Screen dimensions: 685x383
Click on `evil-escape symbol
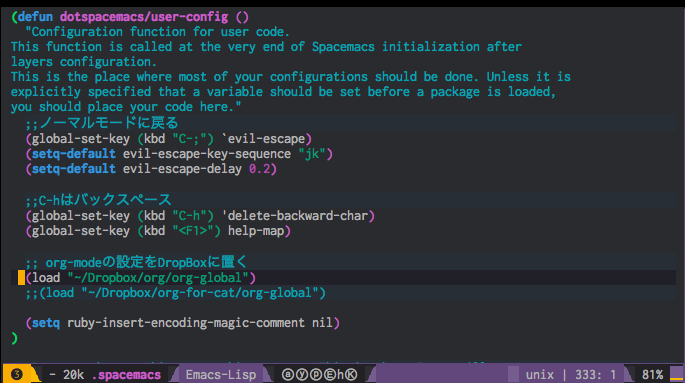pos(263,139)
